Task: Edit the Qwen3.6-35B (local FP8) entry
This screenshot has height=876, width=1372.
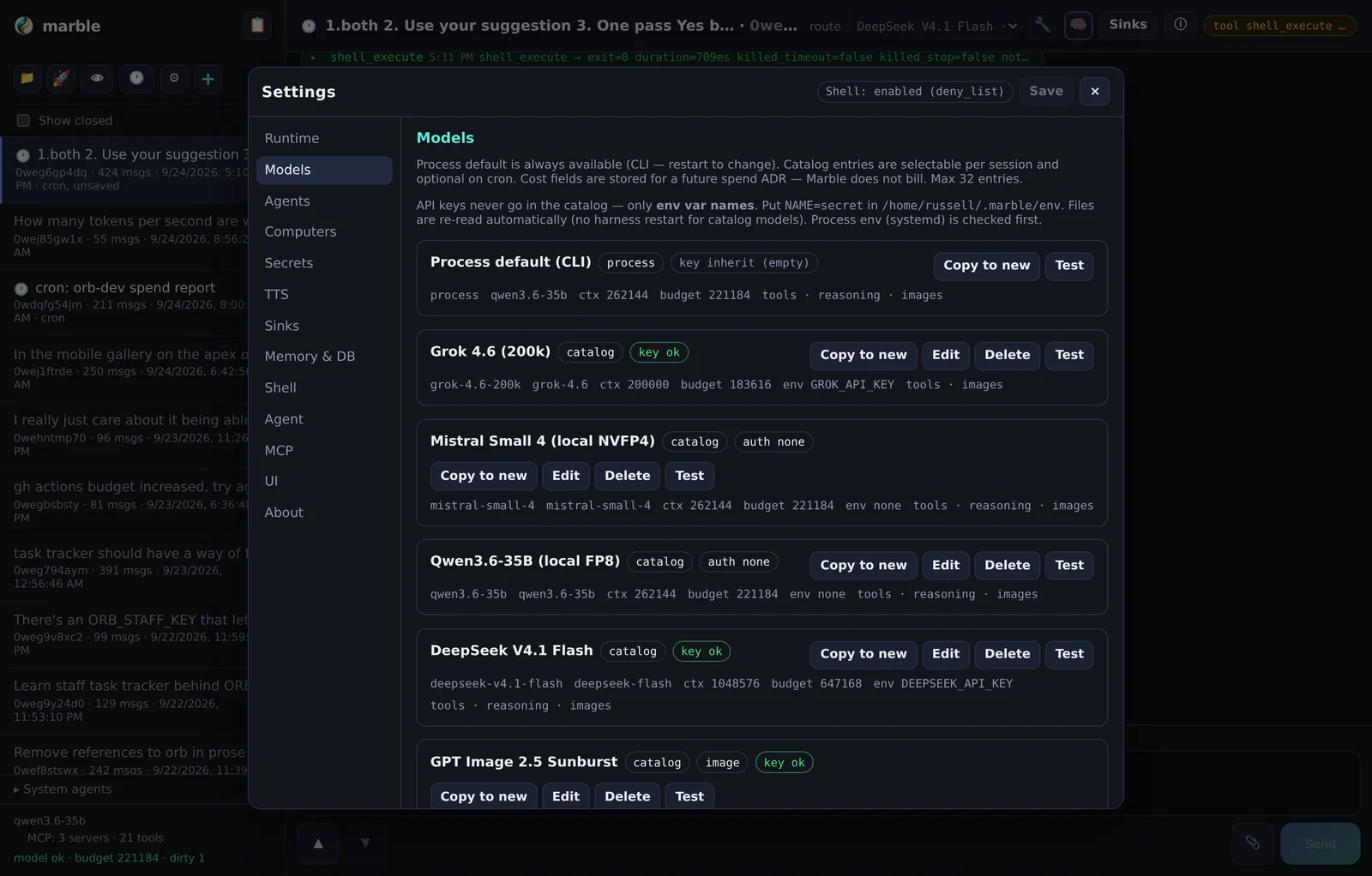Action: pyautogui.click(x=946, y=566)
